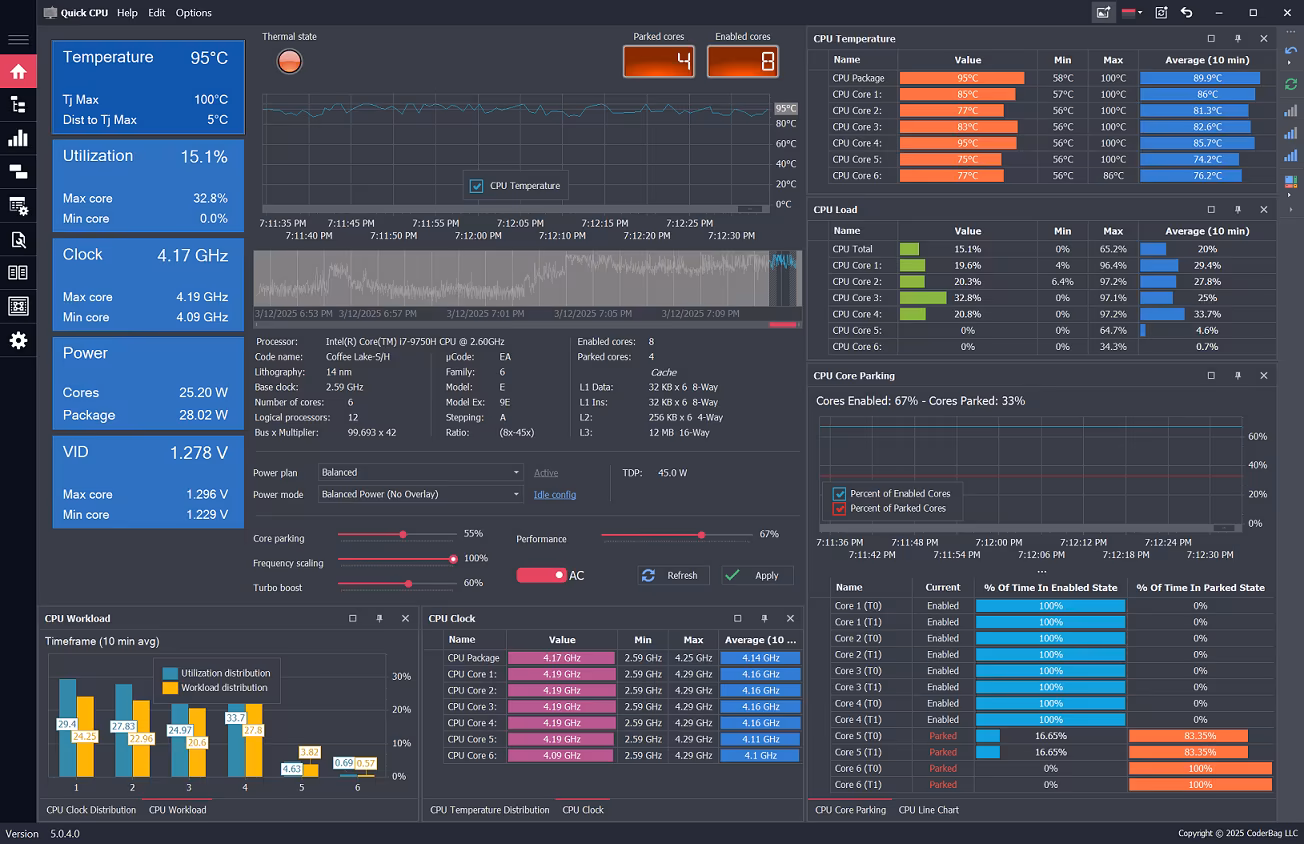Click the undo arrow in the title bar
This screenshot has height=844, width=1304.
(1186, 13)
